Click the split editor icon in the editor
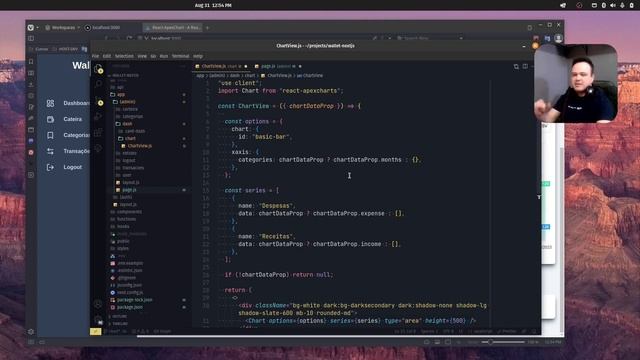 [525, 66]
